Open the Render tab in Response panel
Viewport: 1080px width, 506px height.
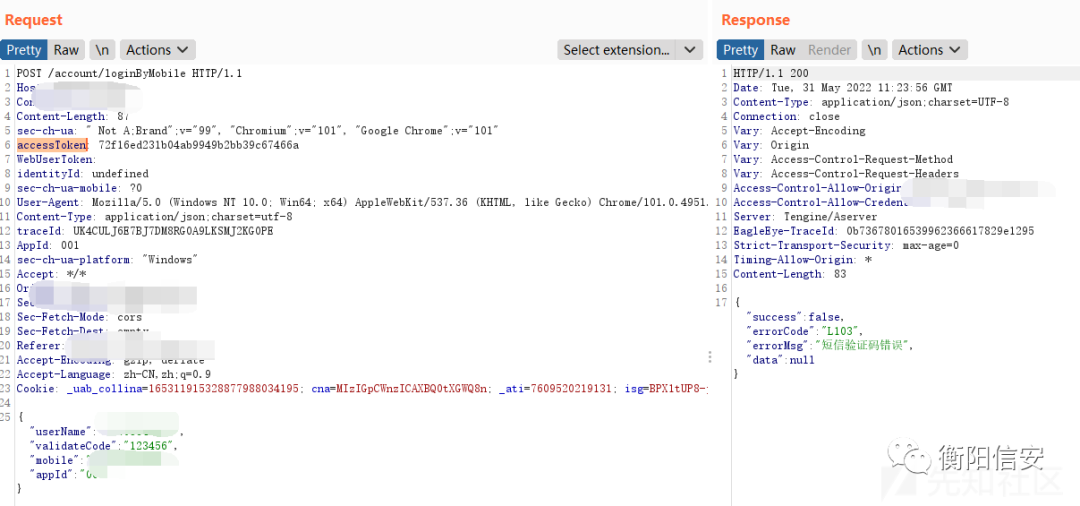pyautogui.click(x=829, y=50)
